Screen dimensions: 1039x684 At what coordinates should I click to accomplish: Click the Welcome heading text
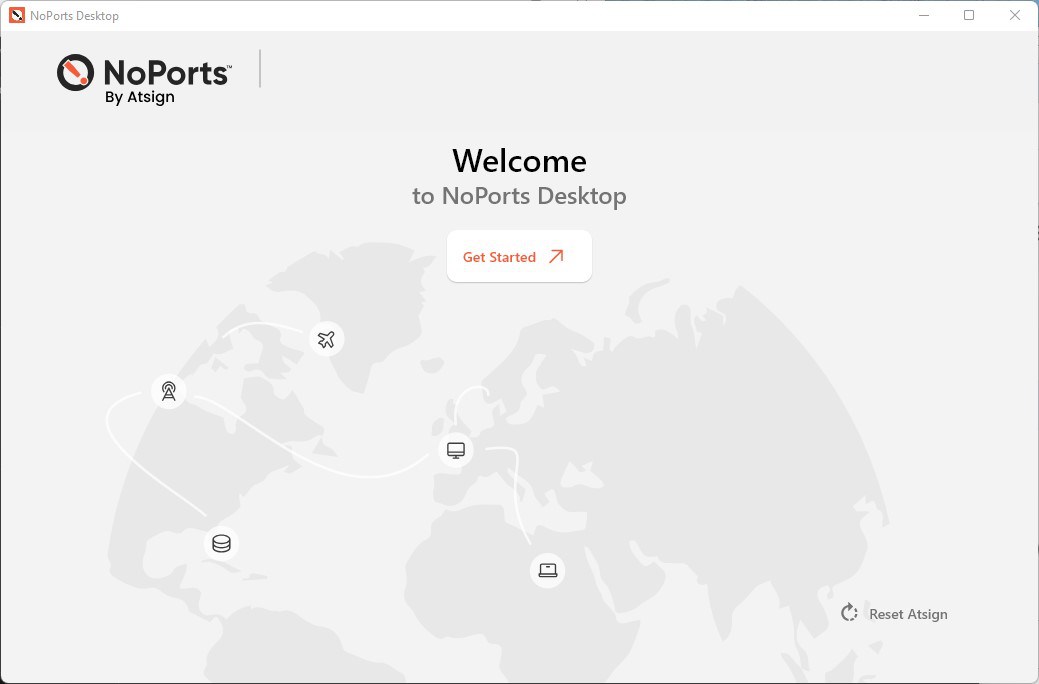pyautogui.click(x=520, y=161)
